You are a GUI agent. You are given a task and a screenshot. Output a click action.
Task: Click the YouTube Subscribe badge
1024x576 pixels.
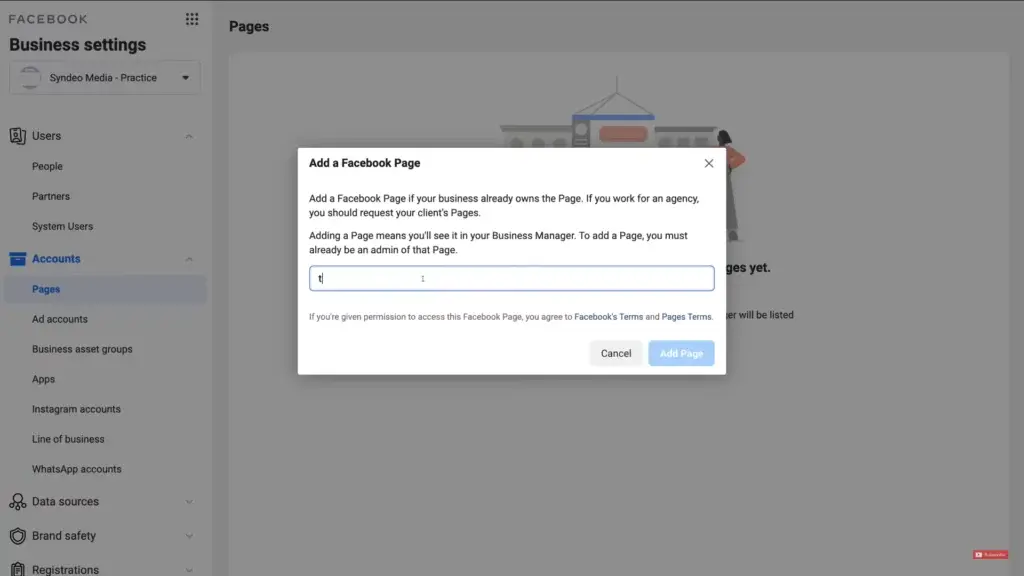[990, 554]
